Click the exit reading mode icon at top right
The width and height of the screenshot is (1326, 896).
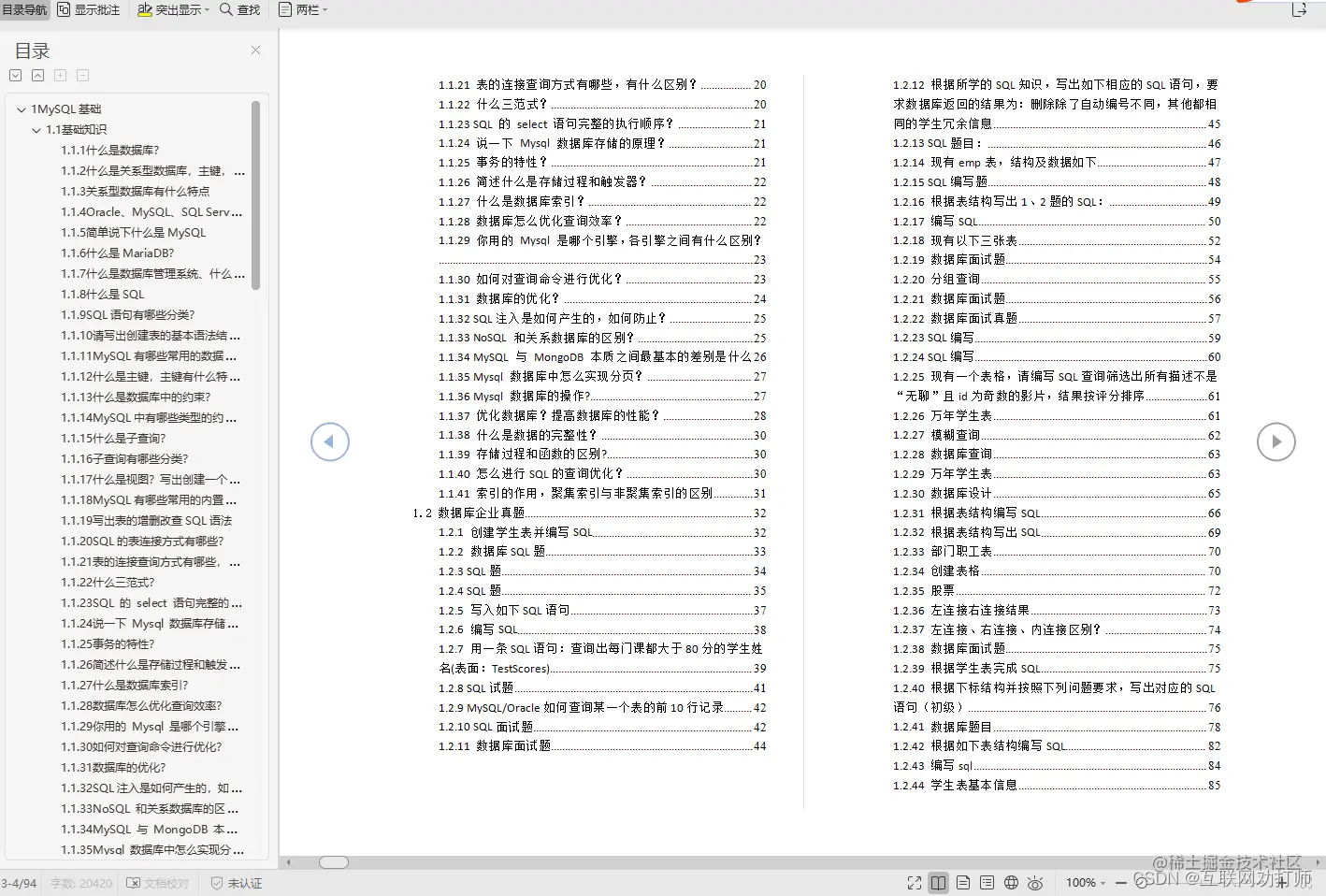point(1299,9)
